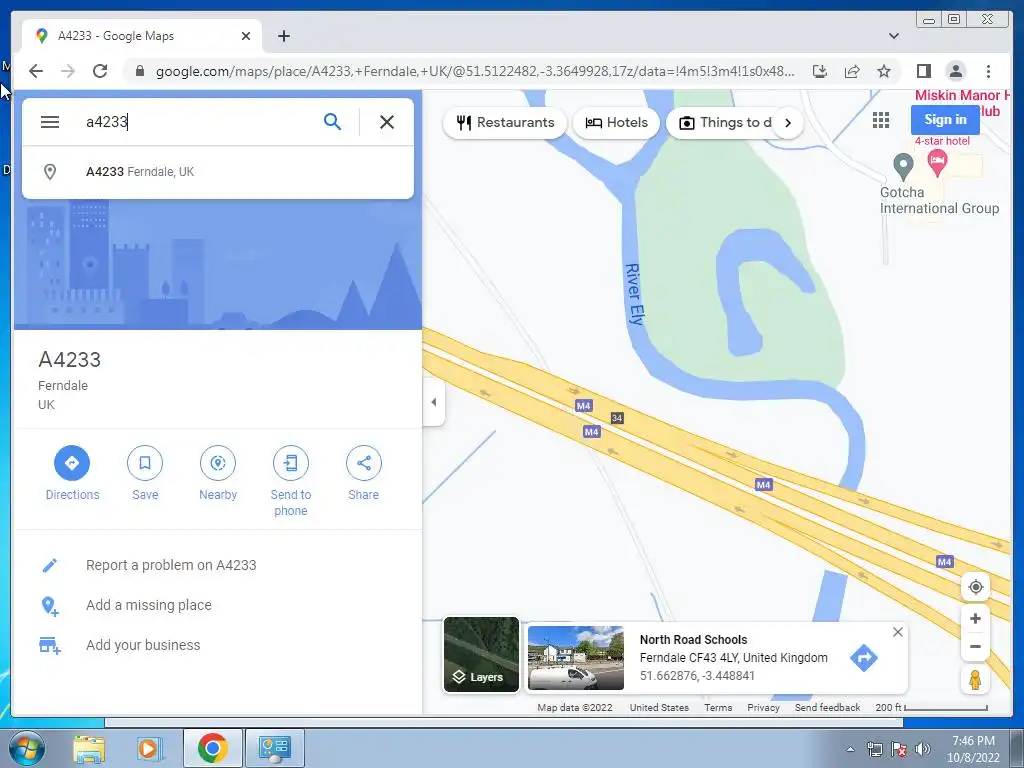This screenshot has height=768, width=1024.
Task: Open the Windows Start menu
Action: pos(25,748)
